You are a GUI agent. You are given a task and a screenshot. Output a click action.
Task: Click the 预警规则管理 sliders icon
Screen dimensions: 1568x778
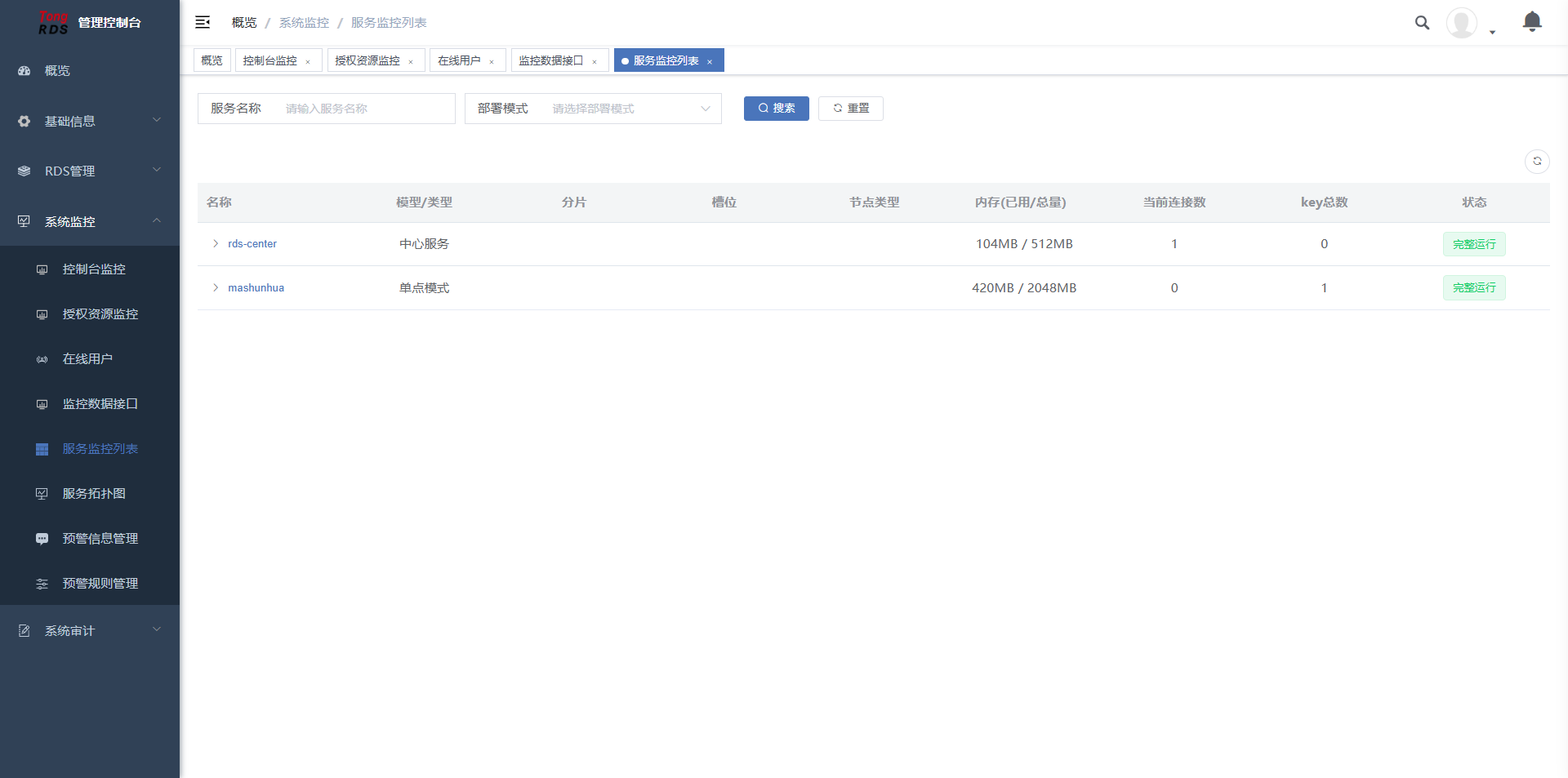[42, 584]
